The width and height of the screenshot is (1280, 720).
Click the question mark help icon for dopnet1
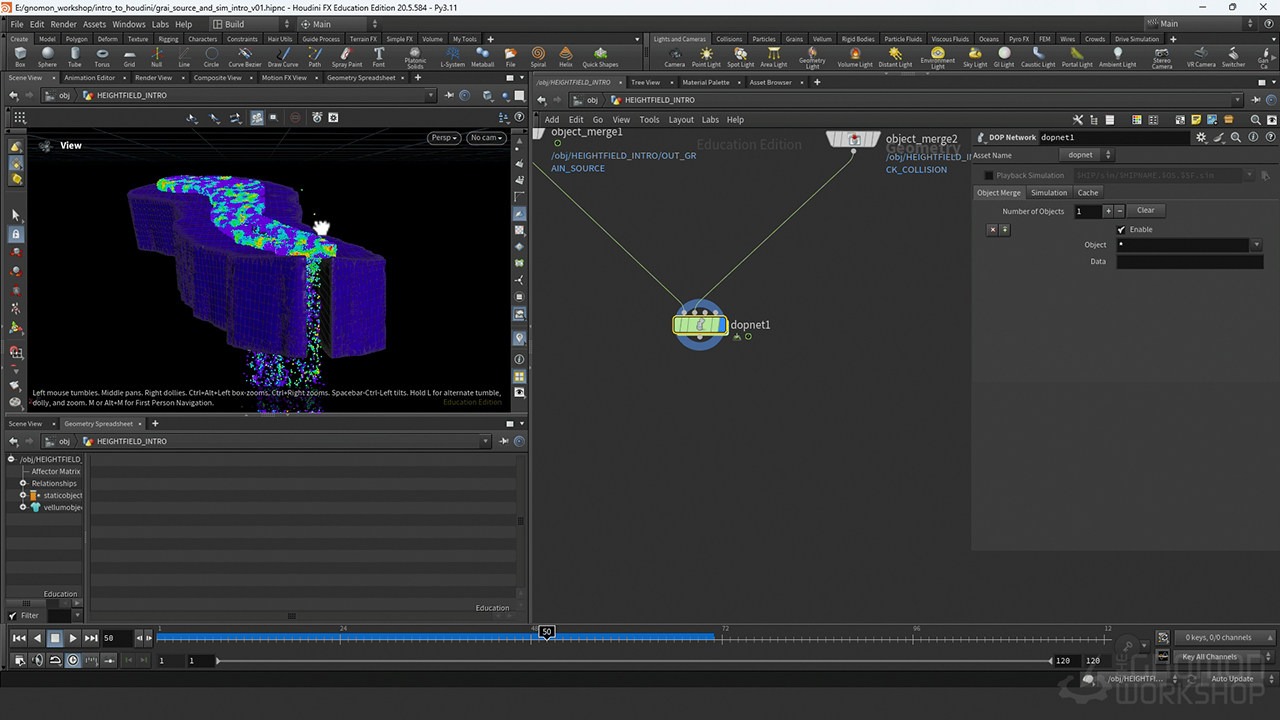(1271, 137)
